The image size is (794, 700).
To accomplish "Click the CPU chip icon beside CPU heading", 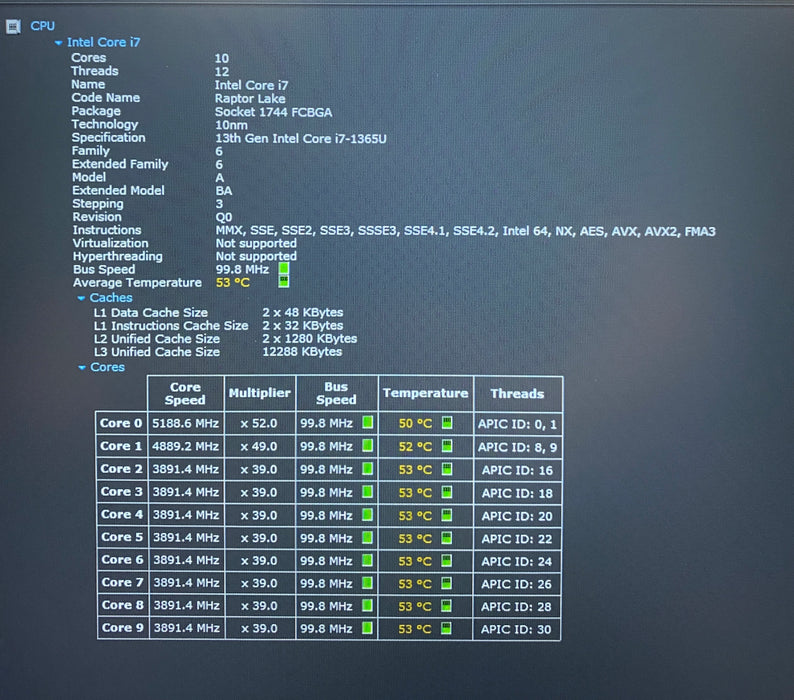I will point(13,26).
